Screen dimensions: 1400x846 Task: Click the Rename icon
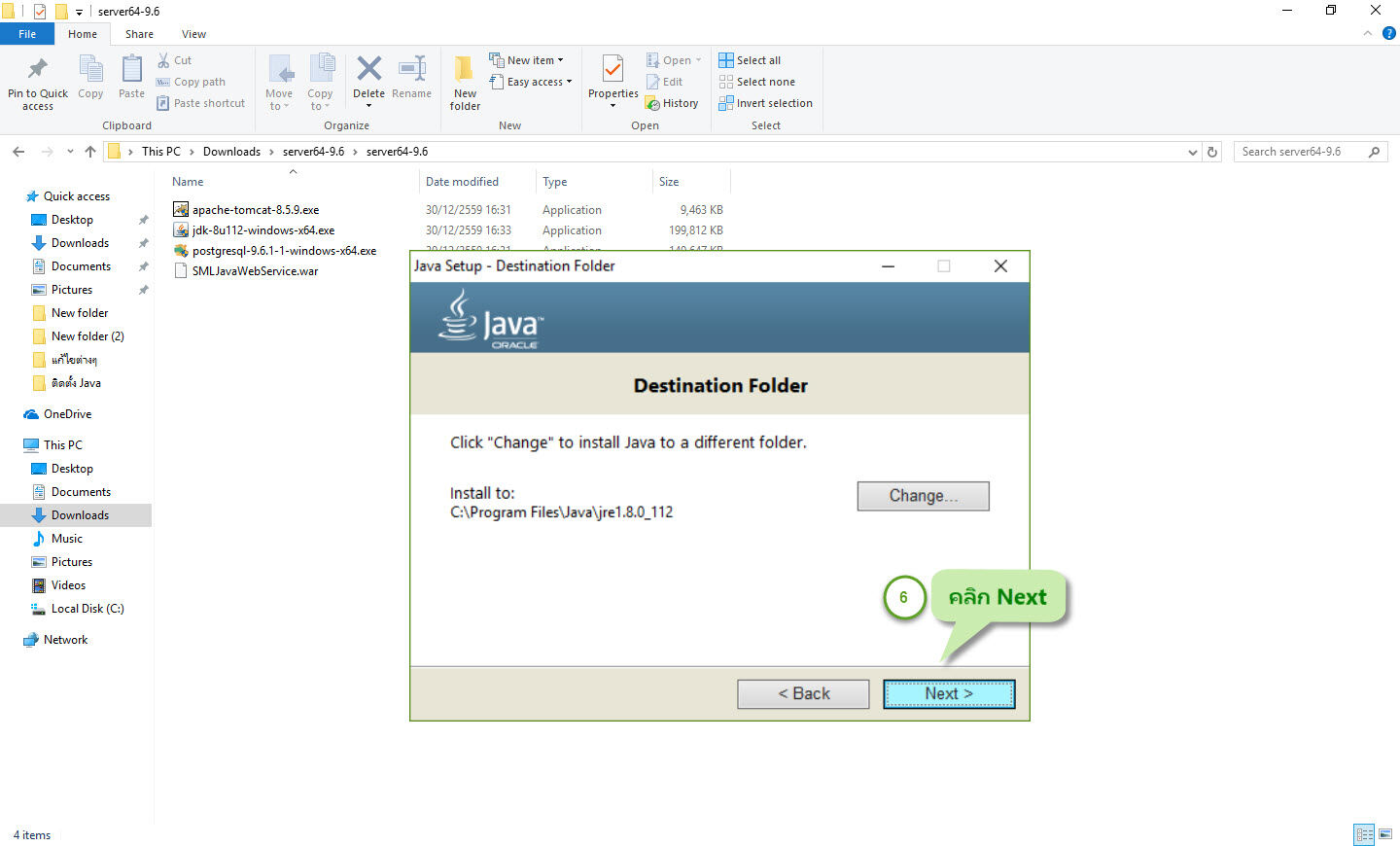[412, 68]
